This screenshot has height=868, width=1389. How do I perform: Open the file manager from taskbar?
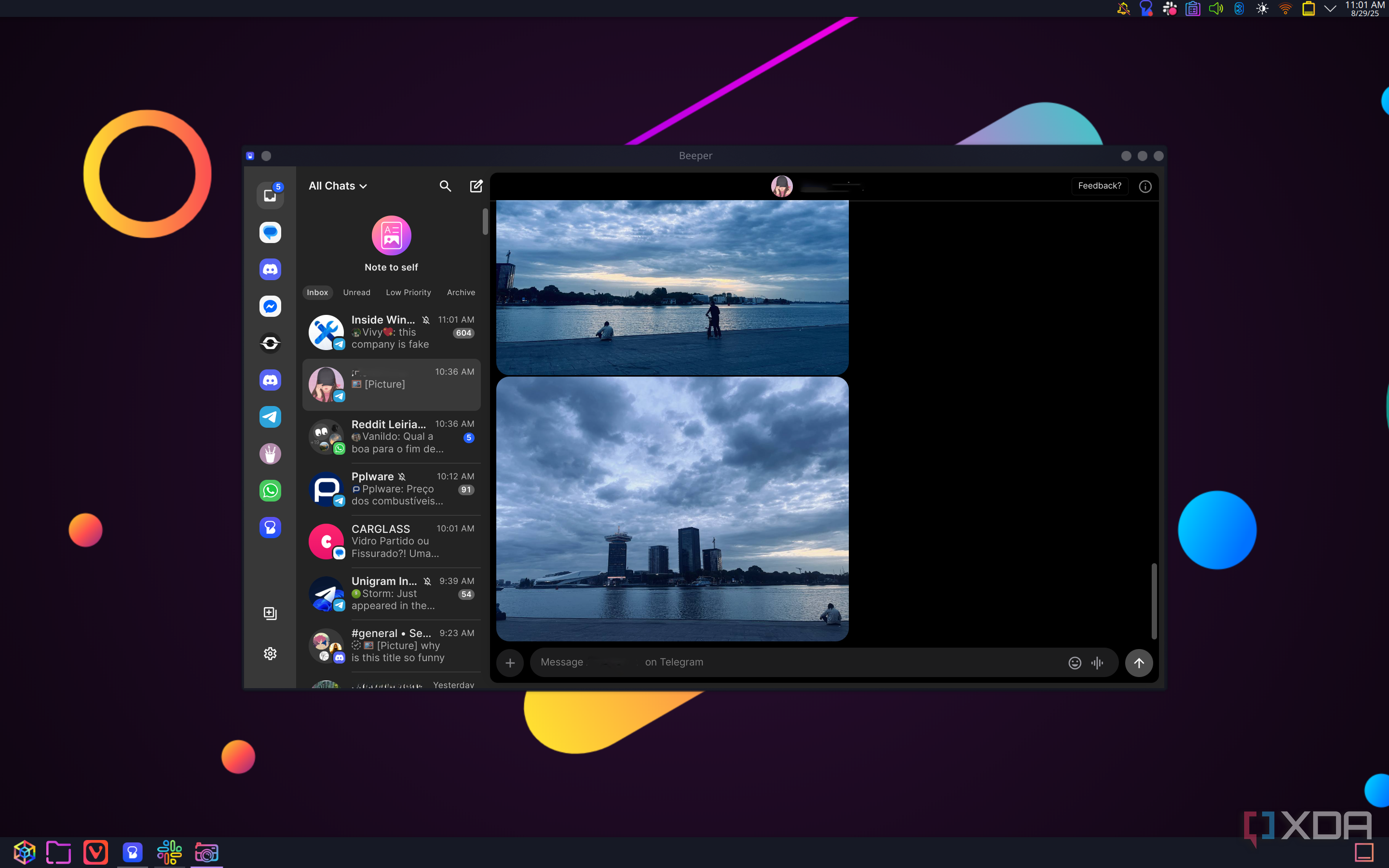pyautogui.click(x=58, y=852)
